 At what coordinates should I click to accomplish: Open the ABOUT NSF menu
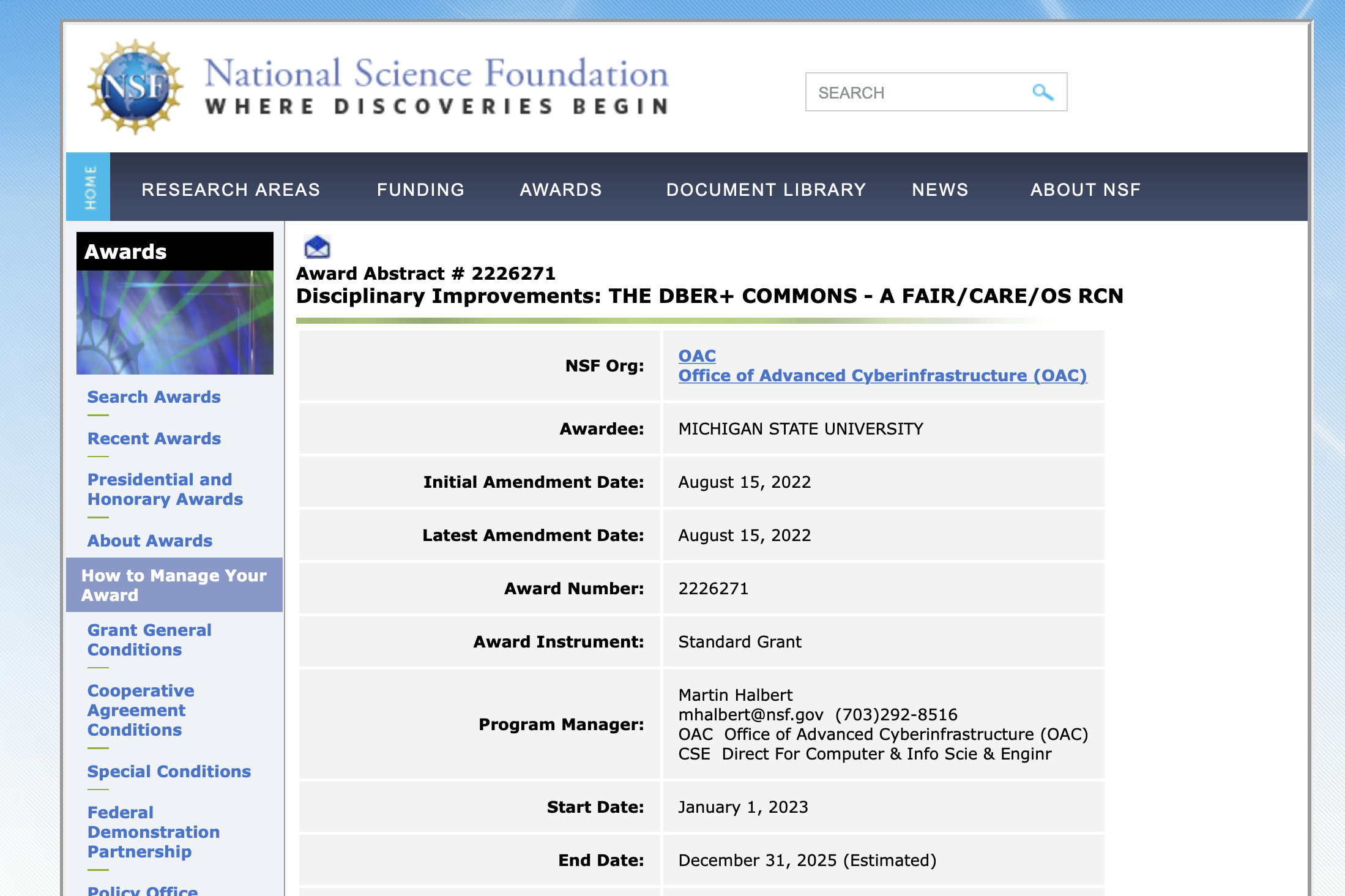pyautogui.click(x=1086, y=189)
